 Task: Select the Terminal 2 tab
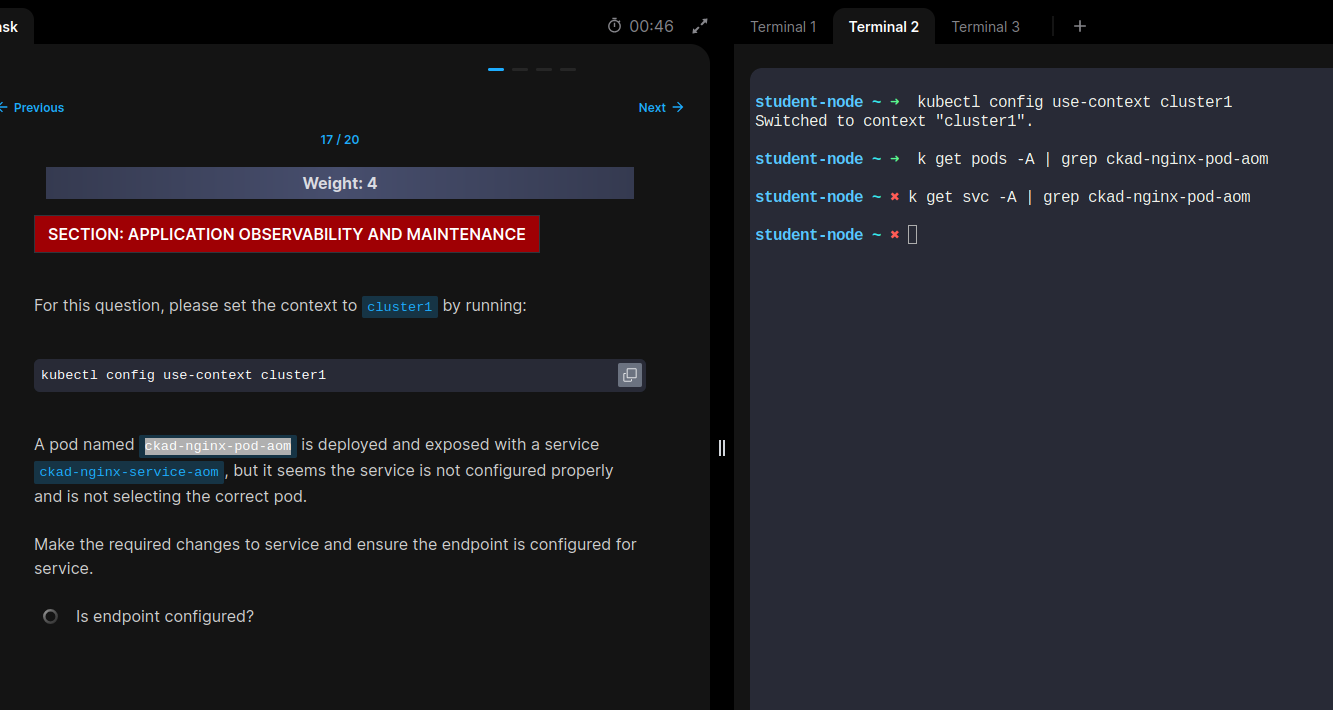pyautogui.click(x=883, y=27)
